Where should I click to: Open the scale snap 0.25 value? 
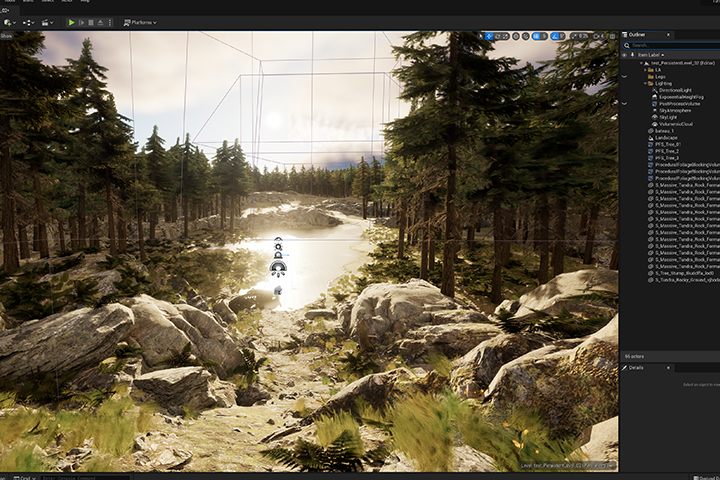[583, 36]
